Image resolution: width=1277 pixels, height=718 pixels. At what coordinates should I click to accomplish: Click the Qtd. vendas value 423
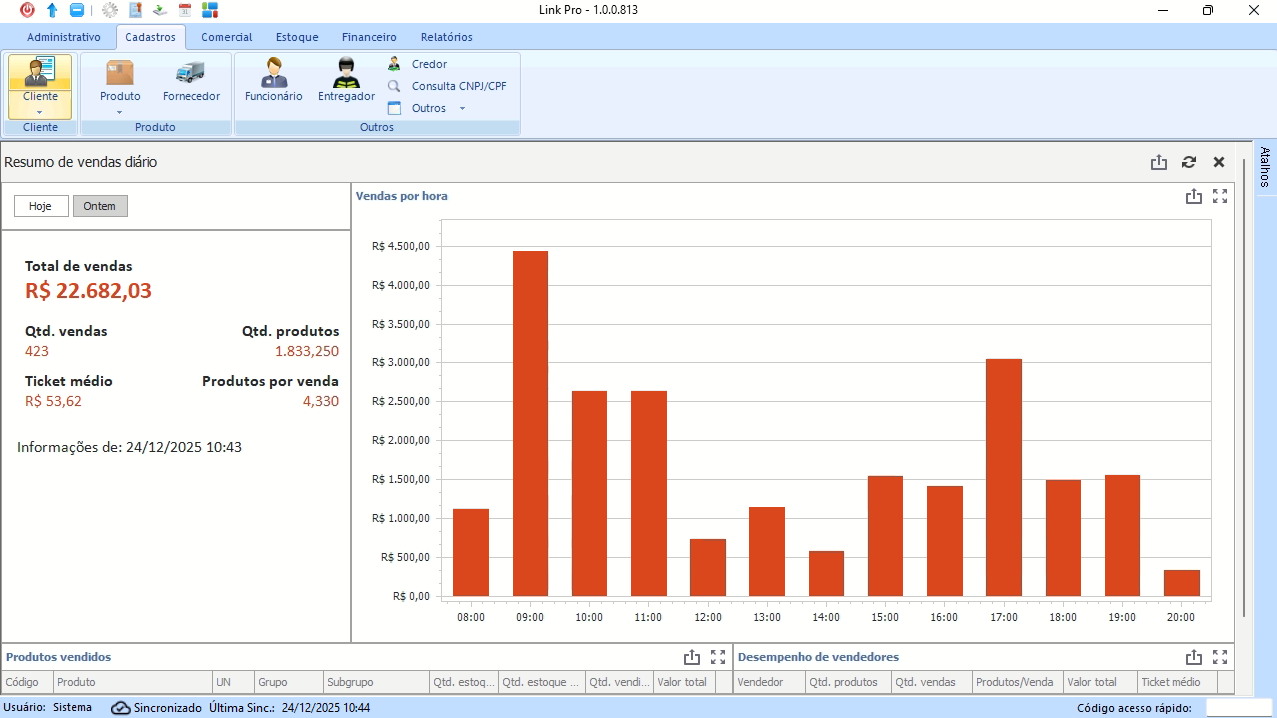(37, 351)
